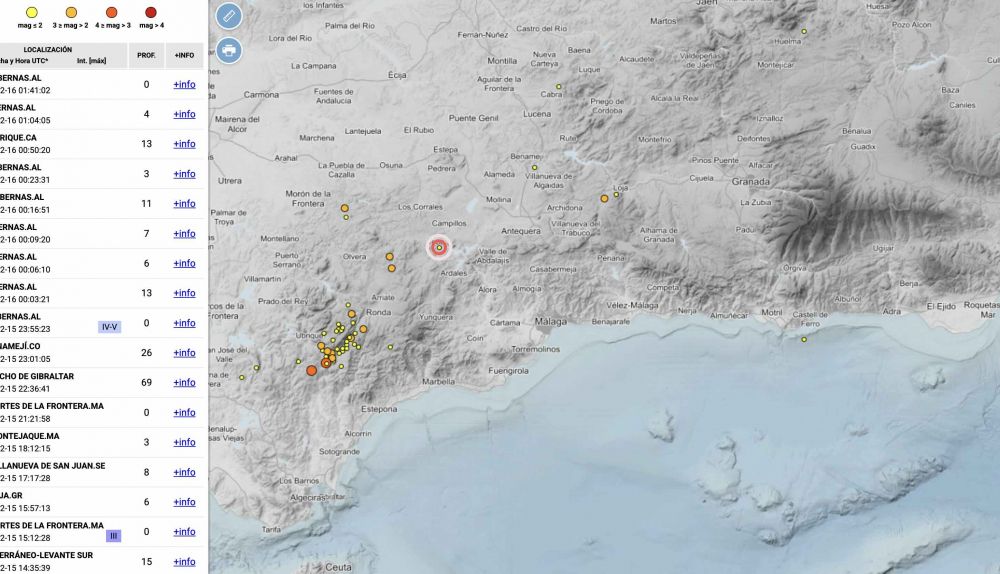Screen dimensions: 1000x574
Task: Click the dark red mag > 4 legend circle
Action: (x=151, y=11)
